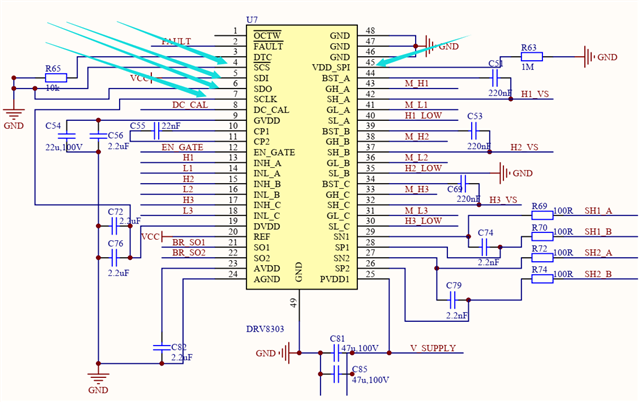Viewport: 639px width, 402px height.
Task: Select the H1_VS net label
Action: (535, 94)
